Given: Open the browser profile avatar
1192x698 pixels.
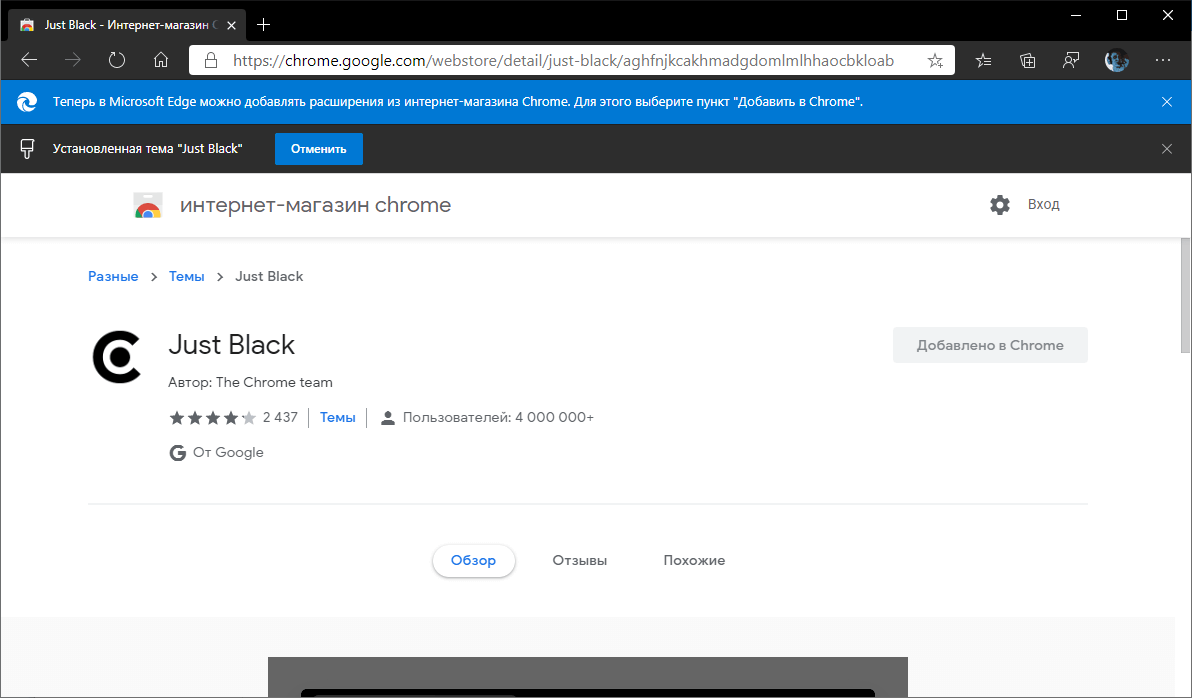Looking at the screenshot, I should tap(1117, 60).
